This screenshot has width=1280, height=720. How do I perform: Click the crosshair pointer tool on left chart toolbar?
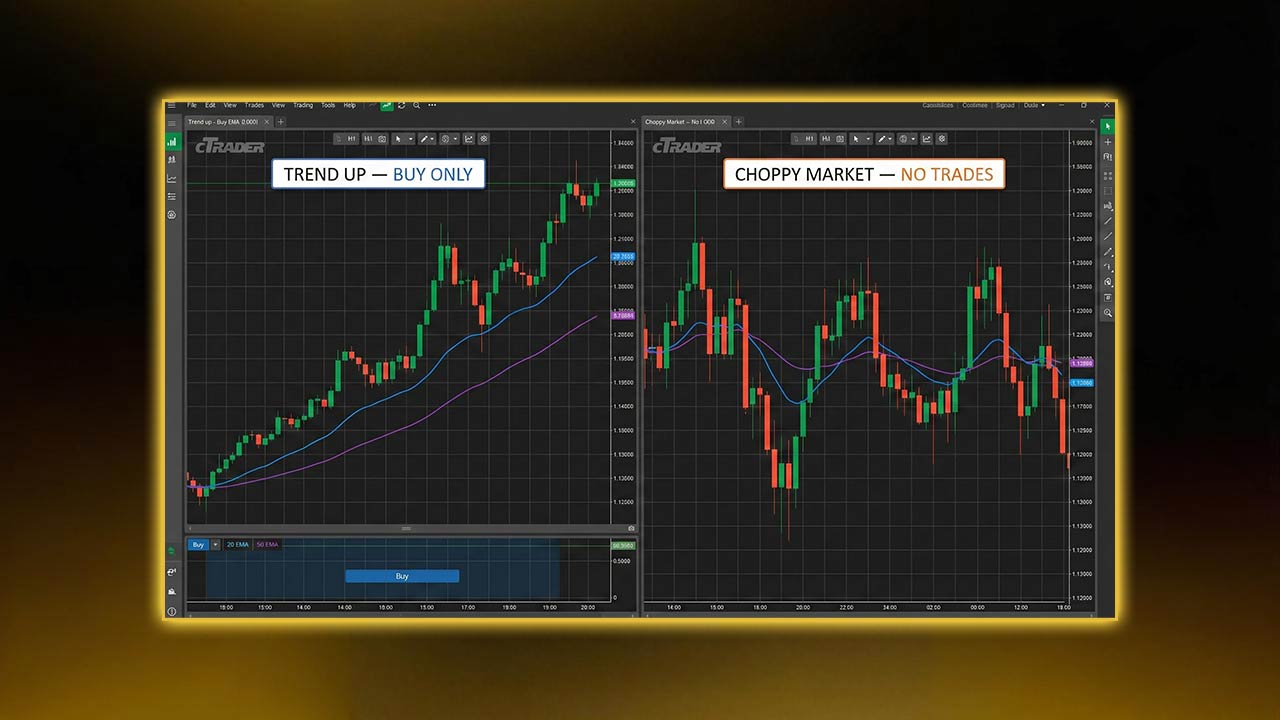click(x=398, y=139)
